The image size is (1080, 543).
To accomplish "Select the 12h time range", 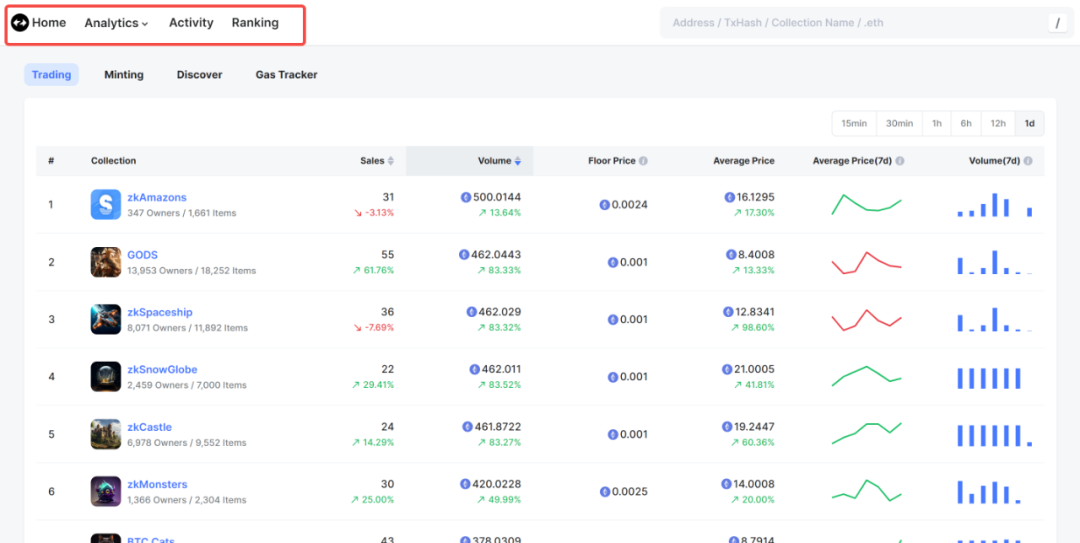I will click(x=998, y=123).
